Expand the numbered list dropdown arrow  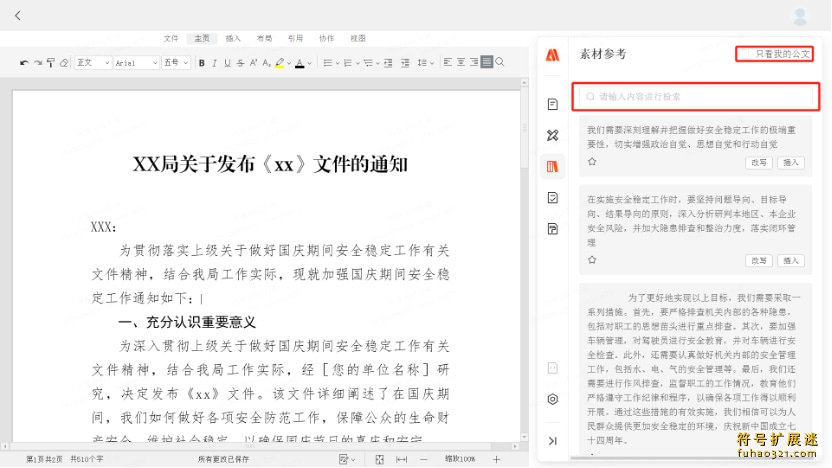358,63
